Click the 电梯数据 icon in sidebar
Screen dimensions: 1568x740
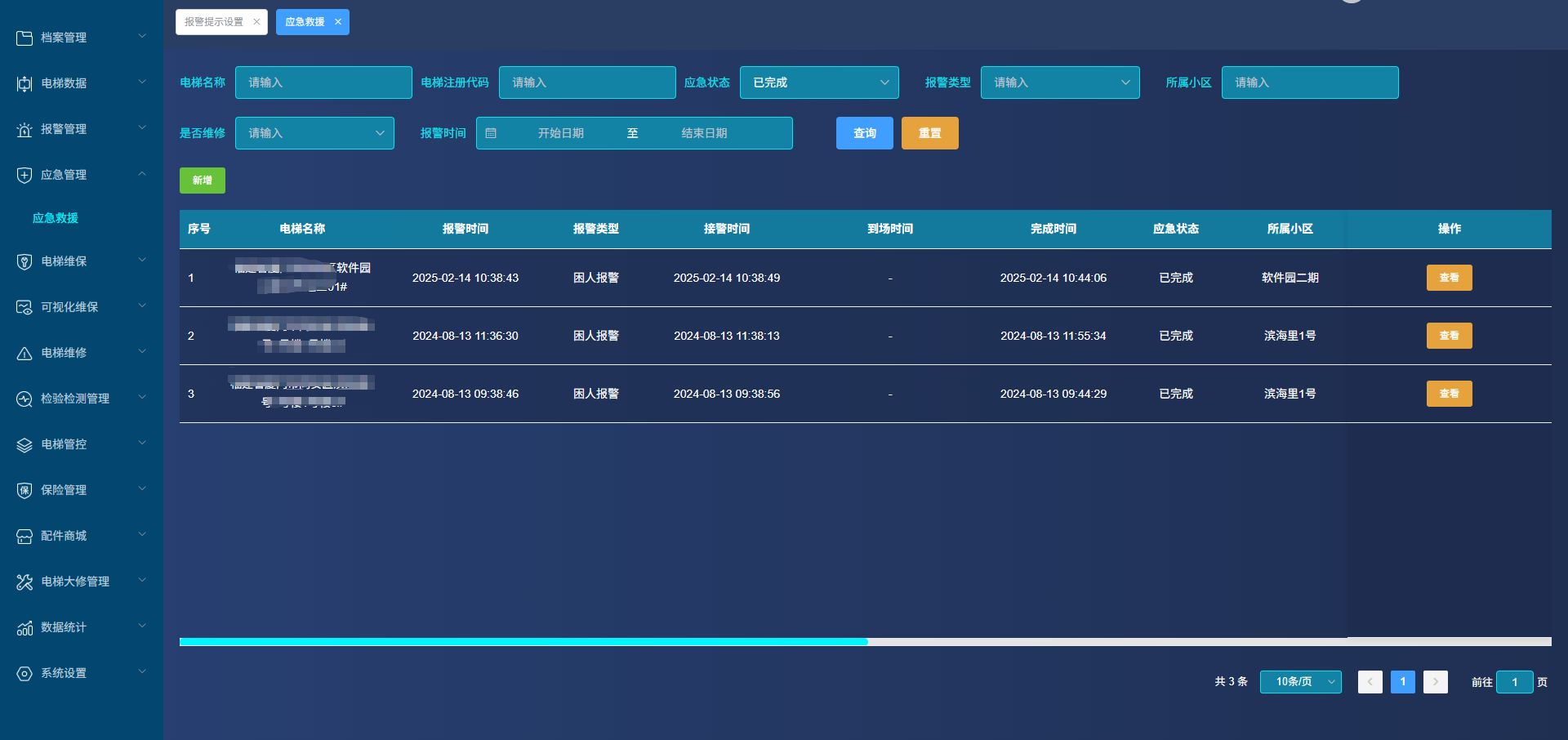coord(24,83)
